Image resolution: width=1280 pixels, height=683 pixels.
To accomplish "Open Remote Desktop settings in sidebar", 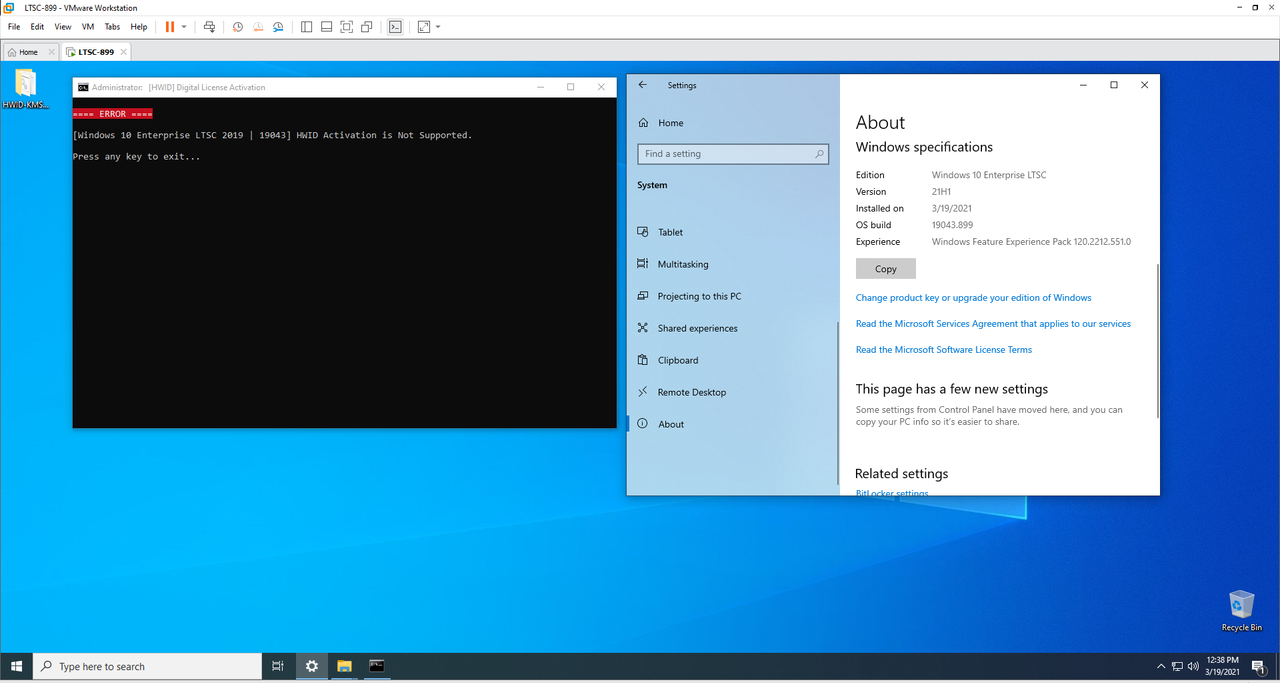I will pyautogui.click(x=691, y=392).
